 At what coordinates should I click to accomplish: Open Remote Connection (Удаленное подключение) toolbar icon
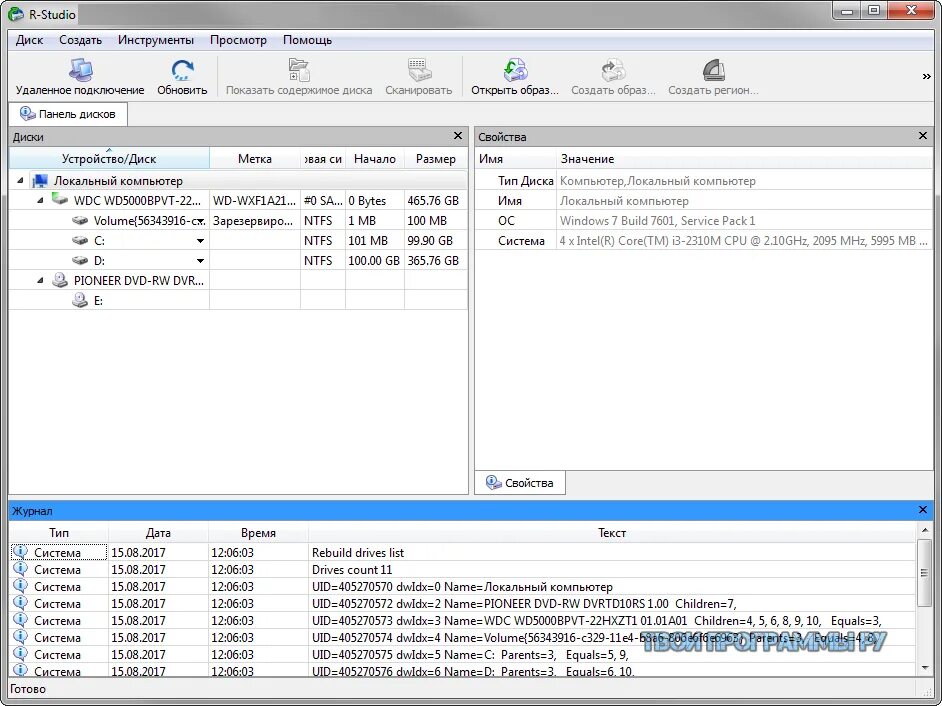pos(80,70)
